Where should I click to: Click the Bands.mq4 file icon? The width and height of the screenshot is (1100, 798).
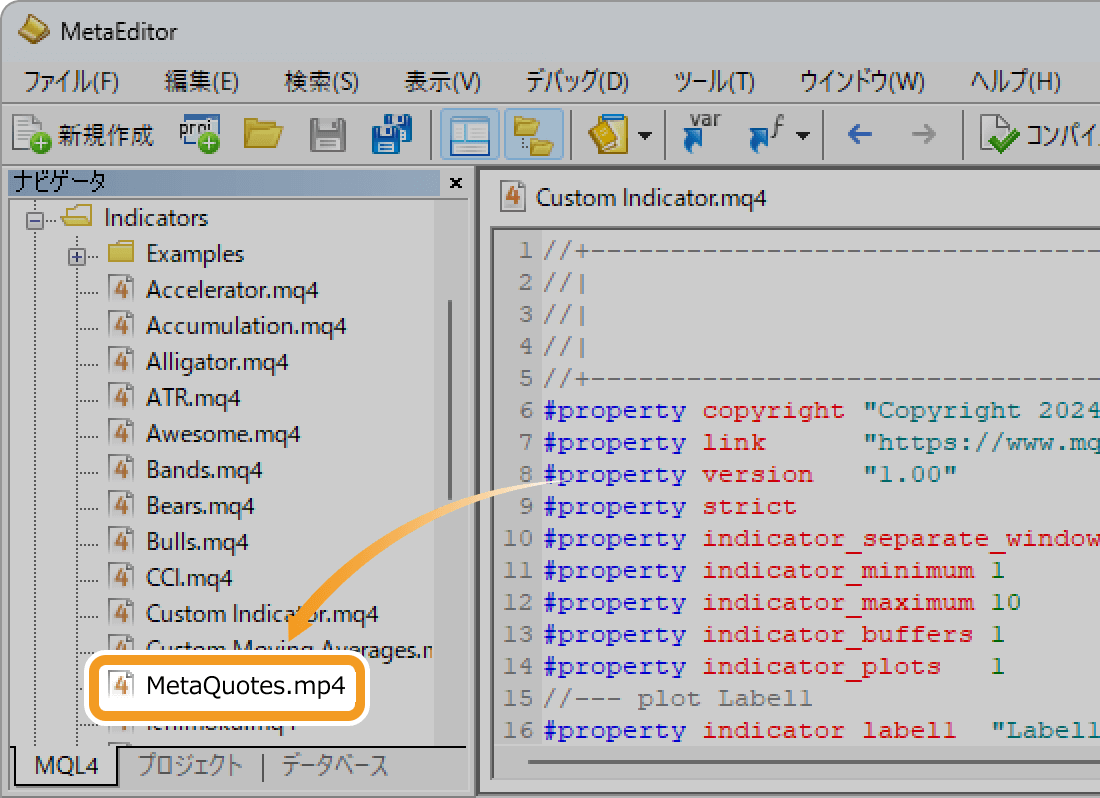(121, 469)
